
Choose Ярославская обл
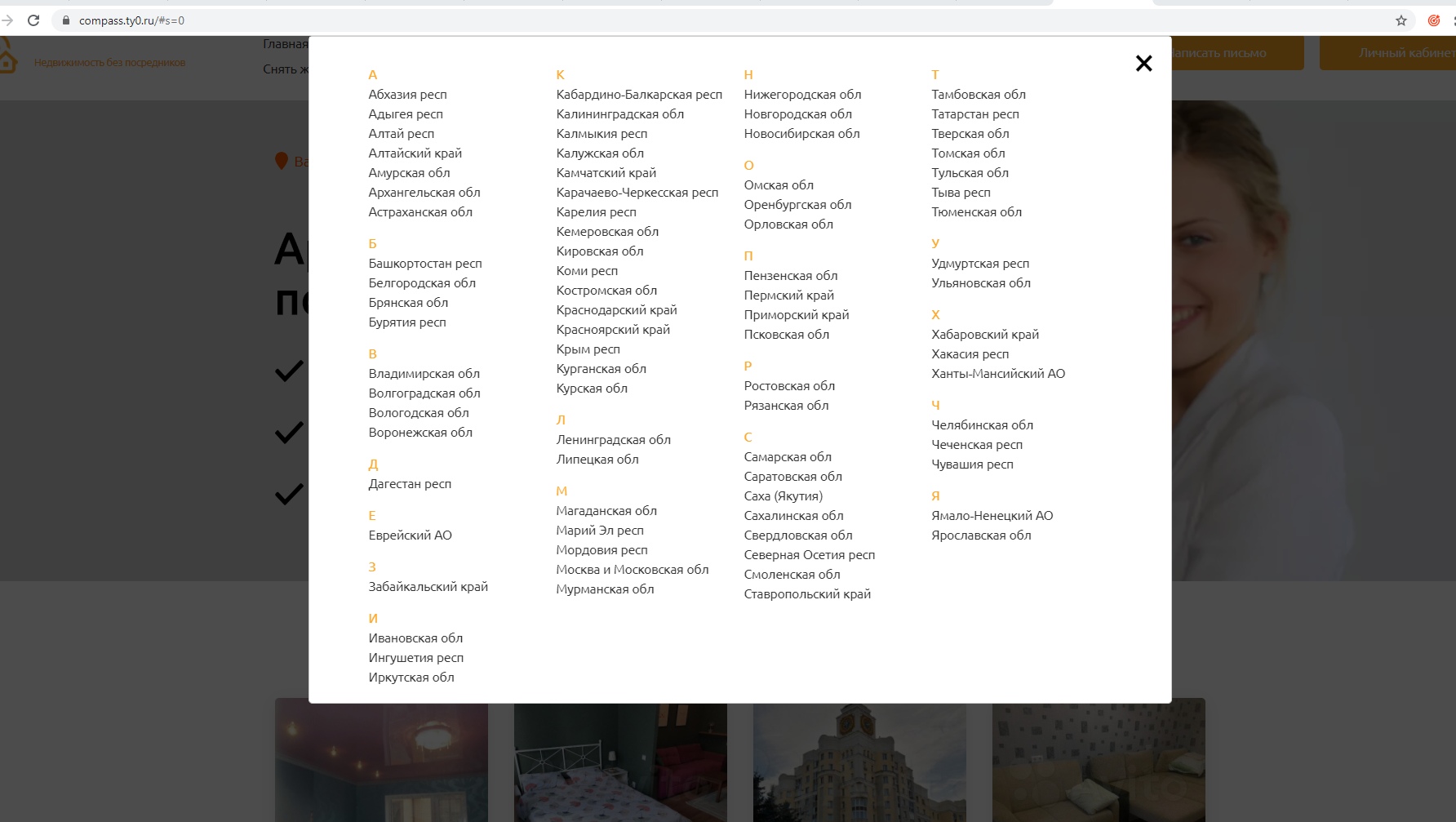981,535
